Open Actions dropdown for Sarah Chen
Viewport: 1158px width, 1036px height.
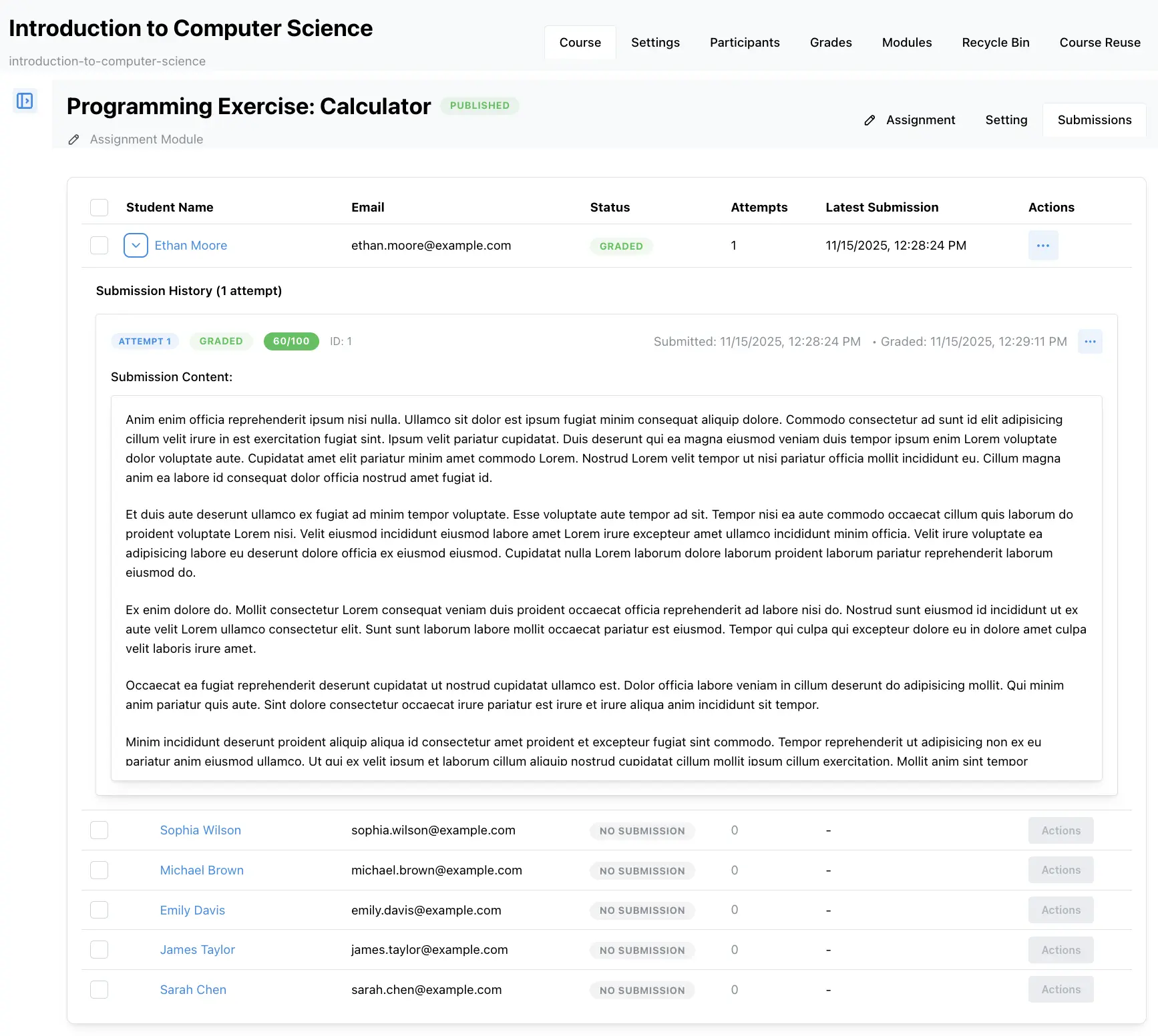(1060, 990)
